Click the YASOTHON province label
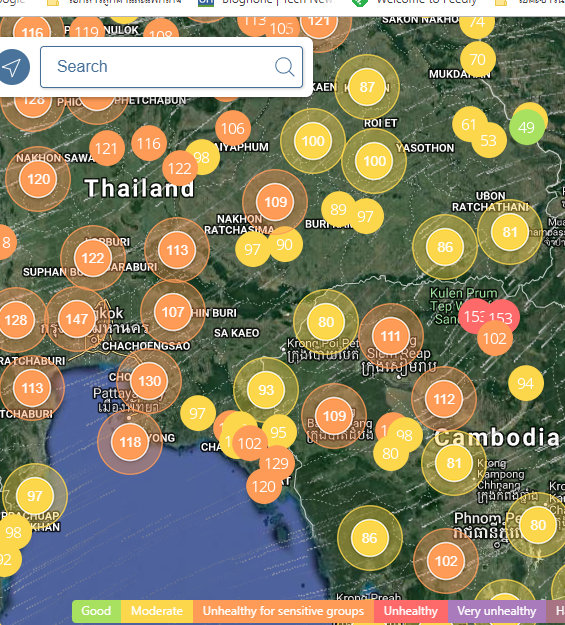This screenshot has width=565, height=625. point(425,148)
